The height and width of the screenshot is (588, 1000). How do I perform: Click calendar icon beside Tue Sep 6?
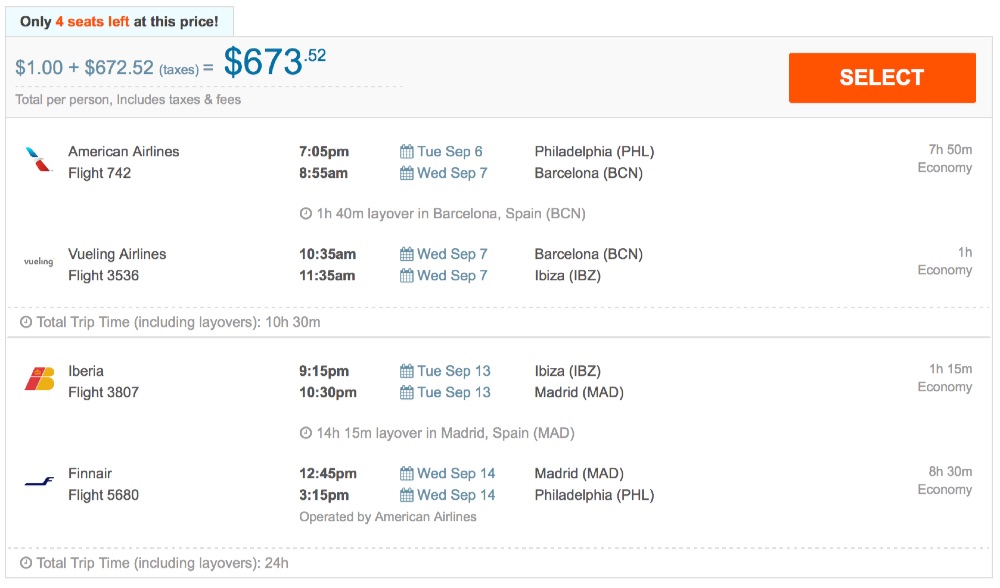pyautogui.click(x=406, y=152)
